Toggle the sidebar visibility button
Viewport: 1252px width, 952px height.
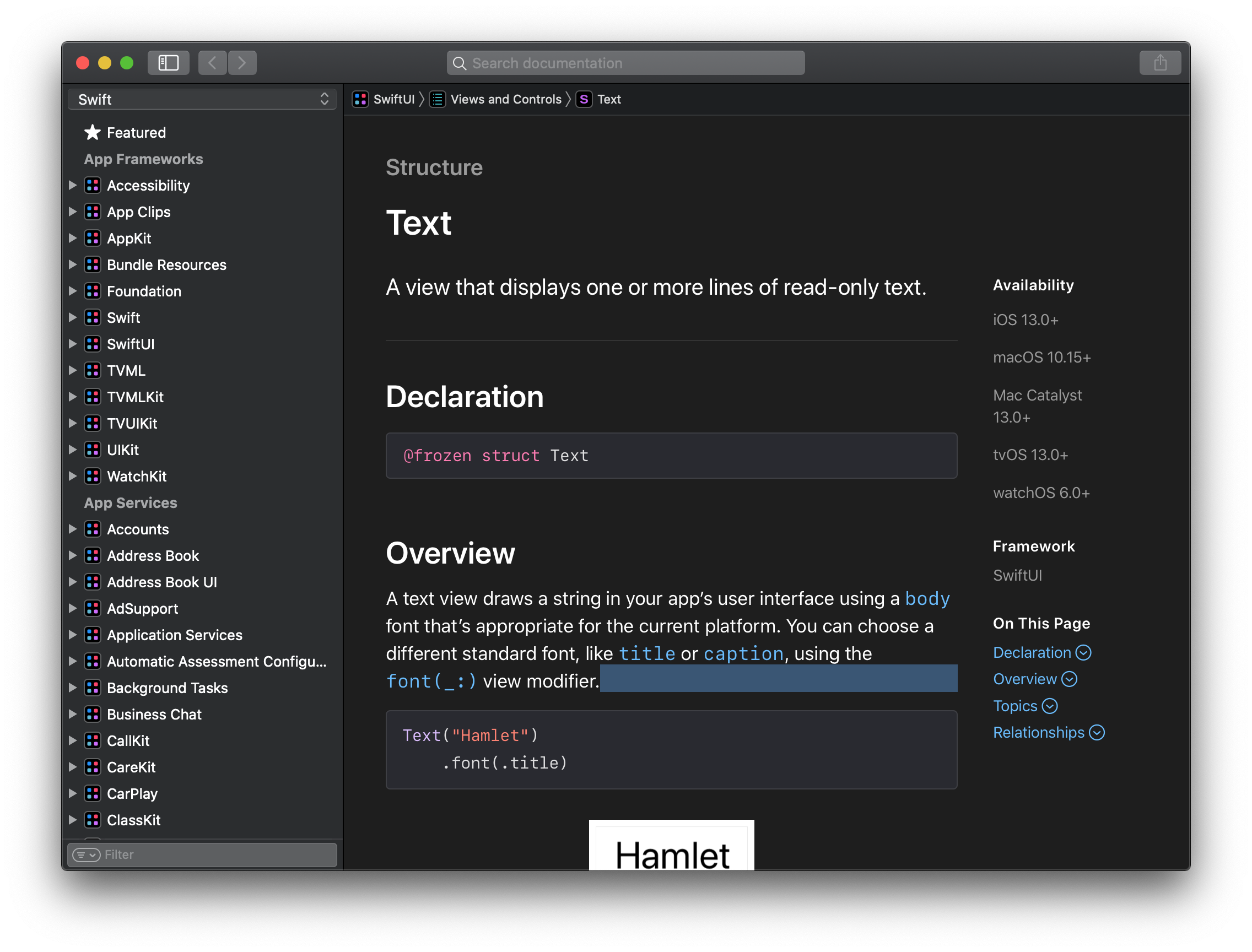168,63
